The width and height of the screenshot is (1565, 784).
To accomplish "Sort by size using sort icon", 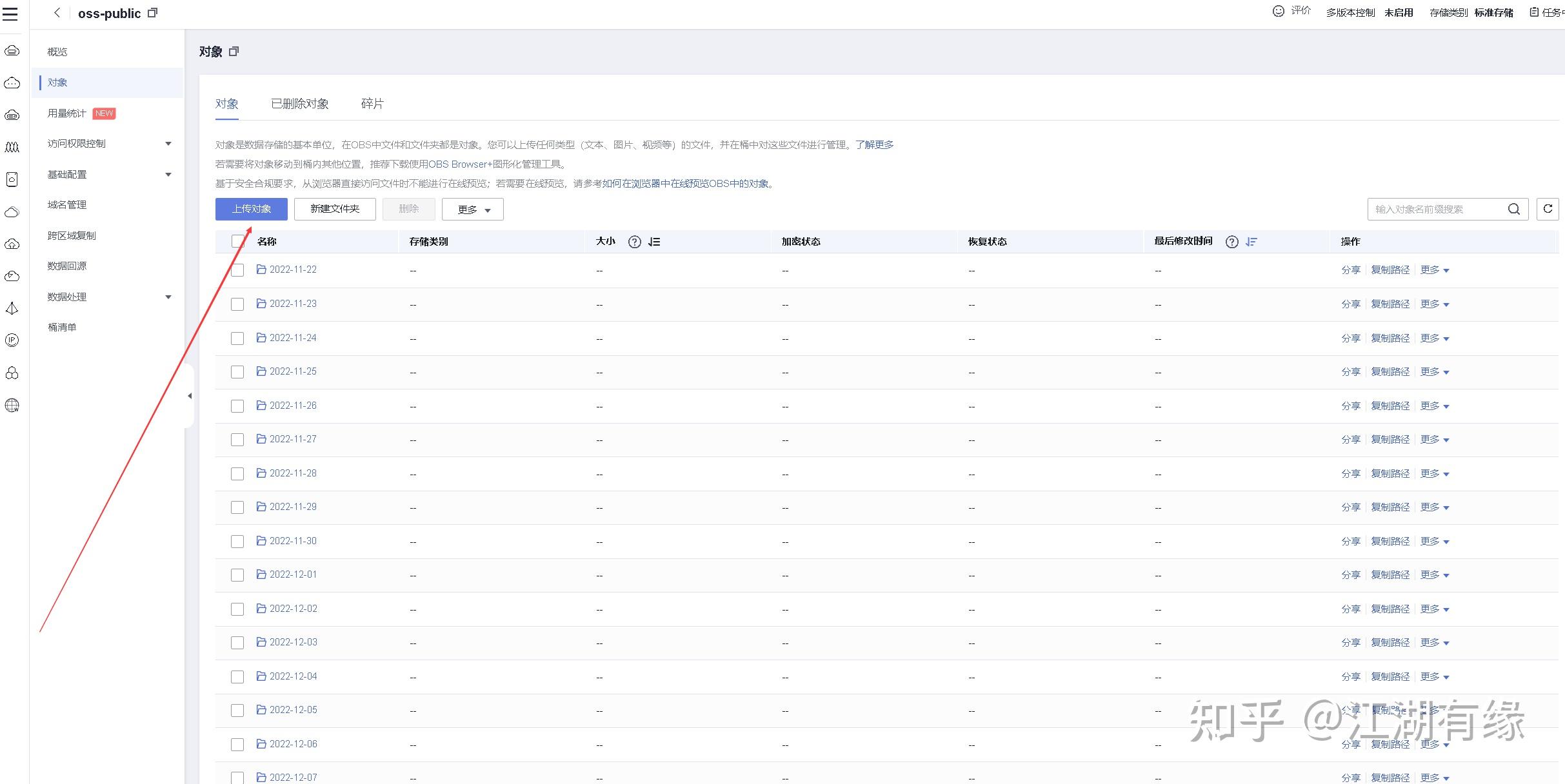I will [x=654, y=242].
